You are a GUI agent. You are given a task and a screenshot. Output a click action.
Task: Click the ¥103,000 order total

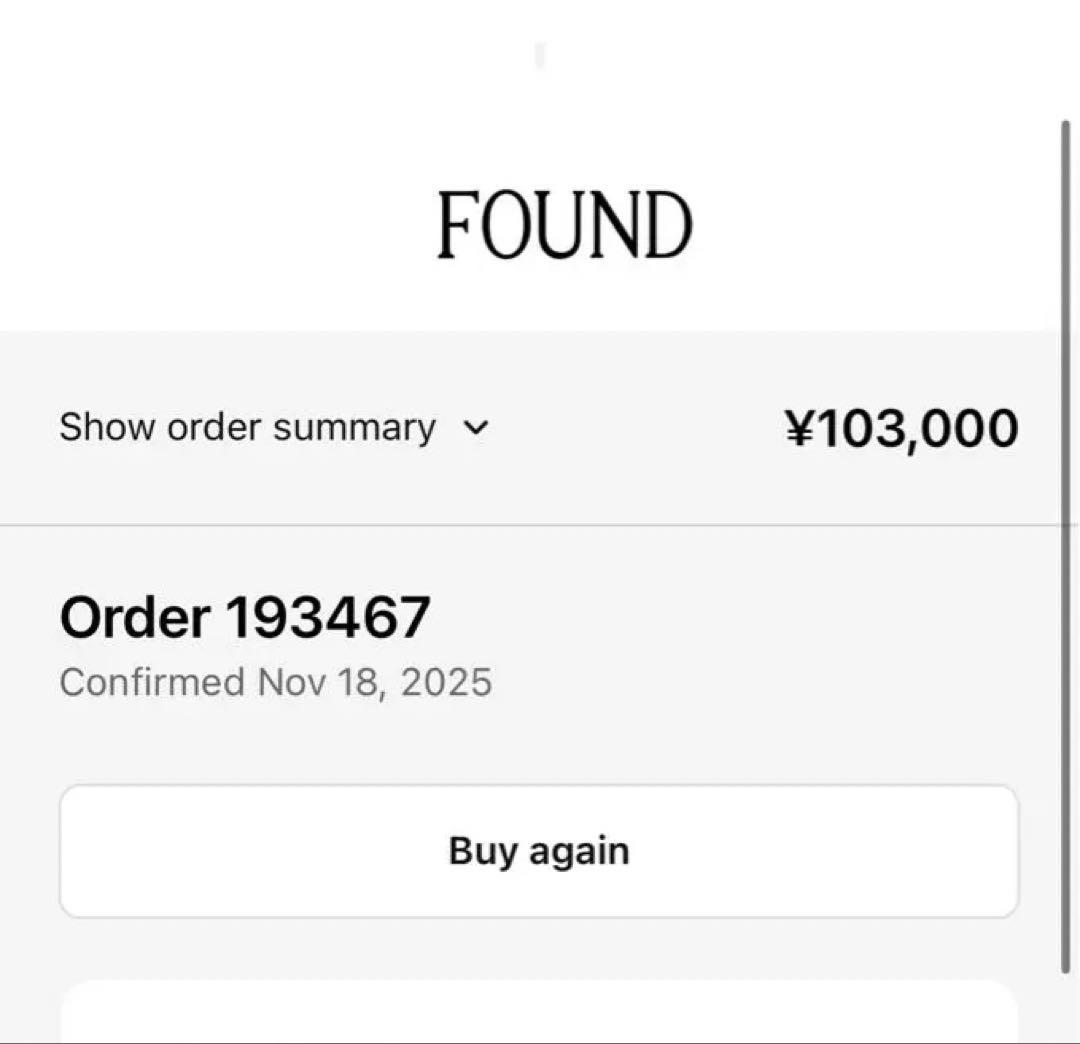(x=902, y=428)
